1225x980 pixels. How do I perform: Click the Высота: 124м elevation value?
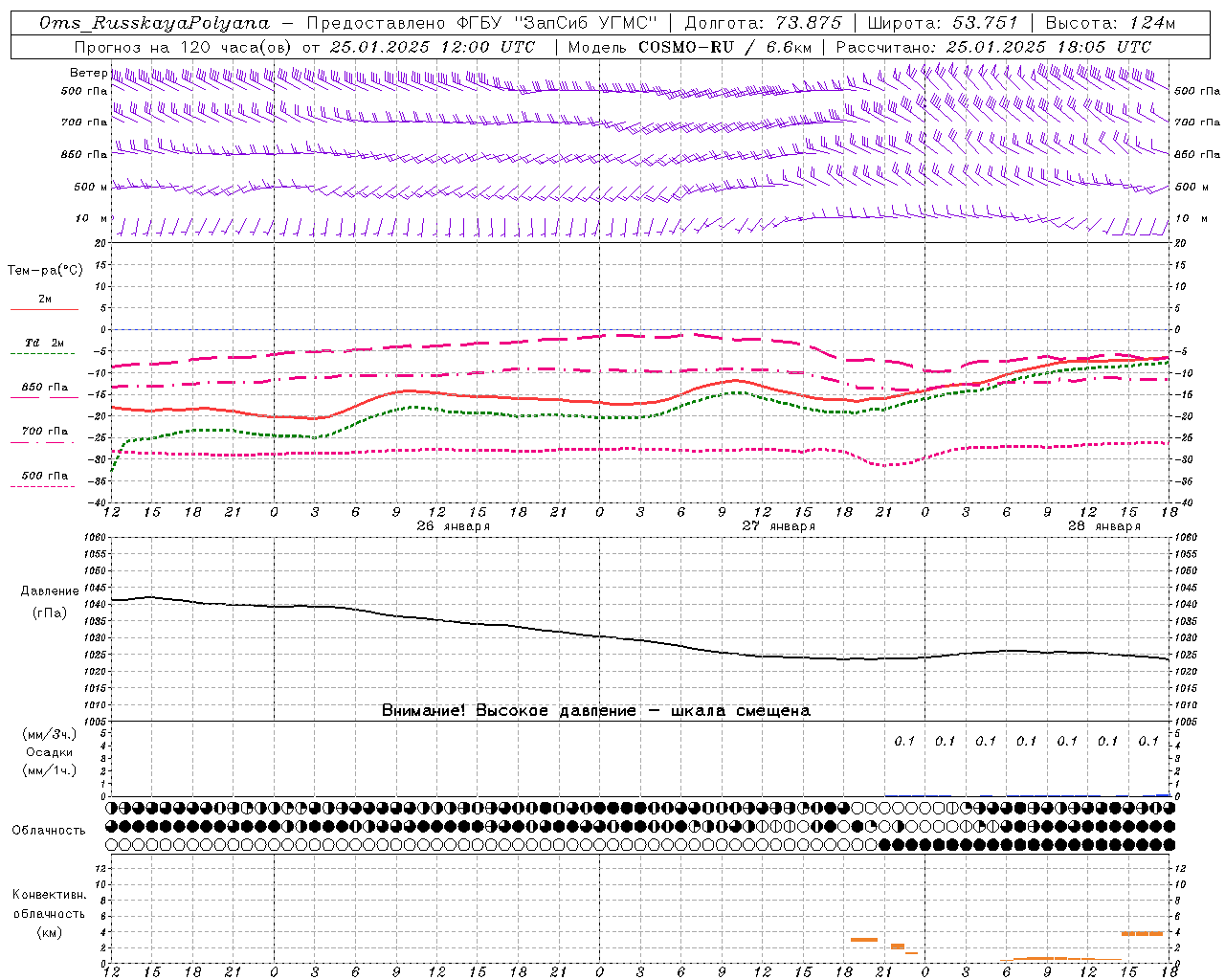point(1110,23)
